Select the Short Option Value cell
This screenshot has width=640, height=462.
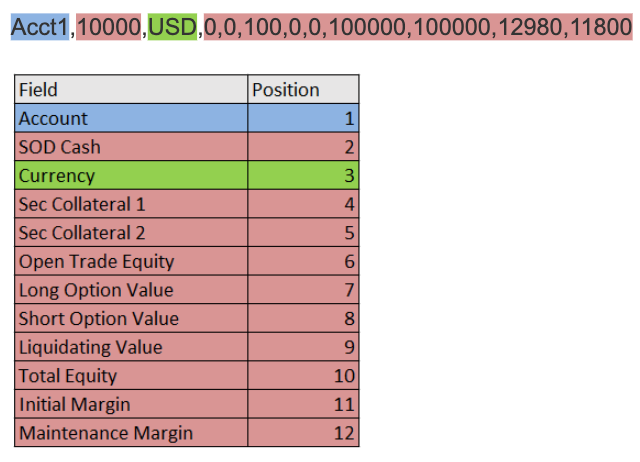(x=131, y=318)
